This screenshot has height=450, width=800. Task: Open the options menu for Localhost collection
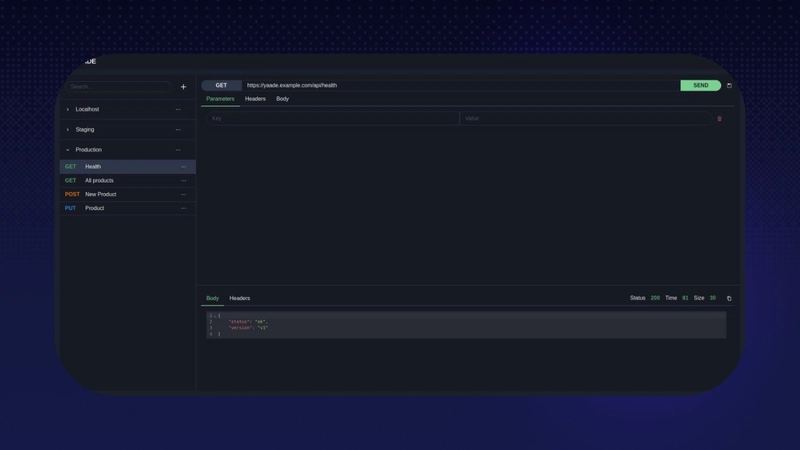coord(178,110)
